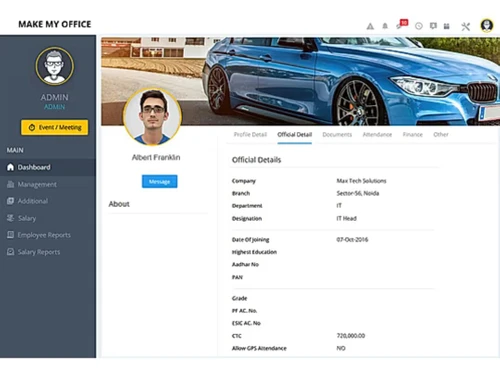Viewport: 500px width, 375px height.
Task: Open the icon with red 10 badge
Action: coord(401,24)
